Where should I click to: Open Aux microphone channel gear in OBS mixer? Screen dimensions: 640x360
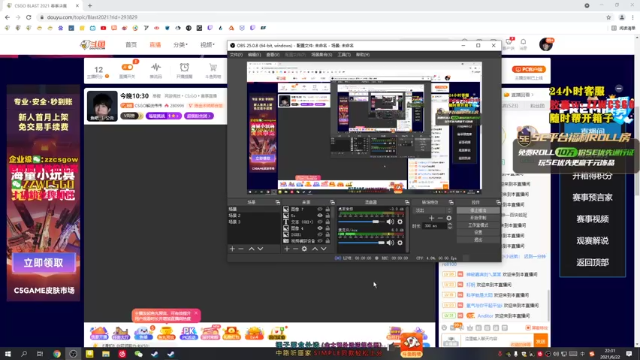[400, 242]
